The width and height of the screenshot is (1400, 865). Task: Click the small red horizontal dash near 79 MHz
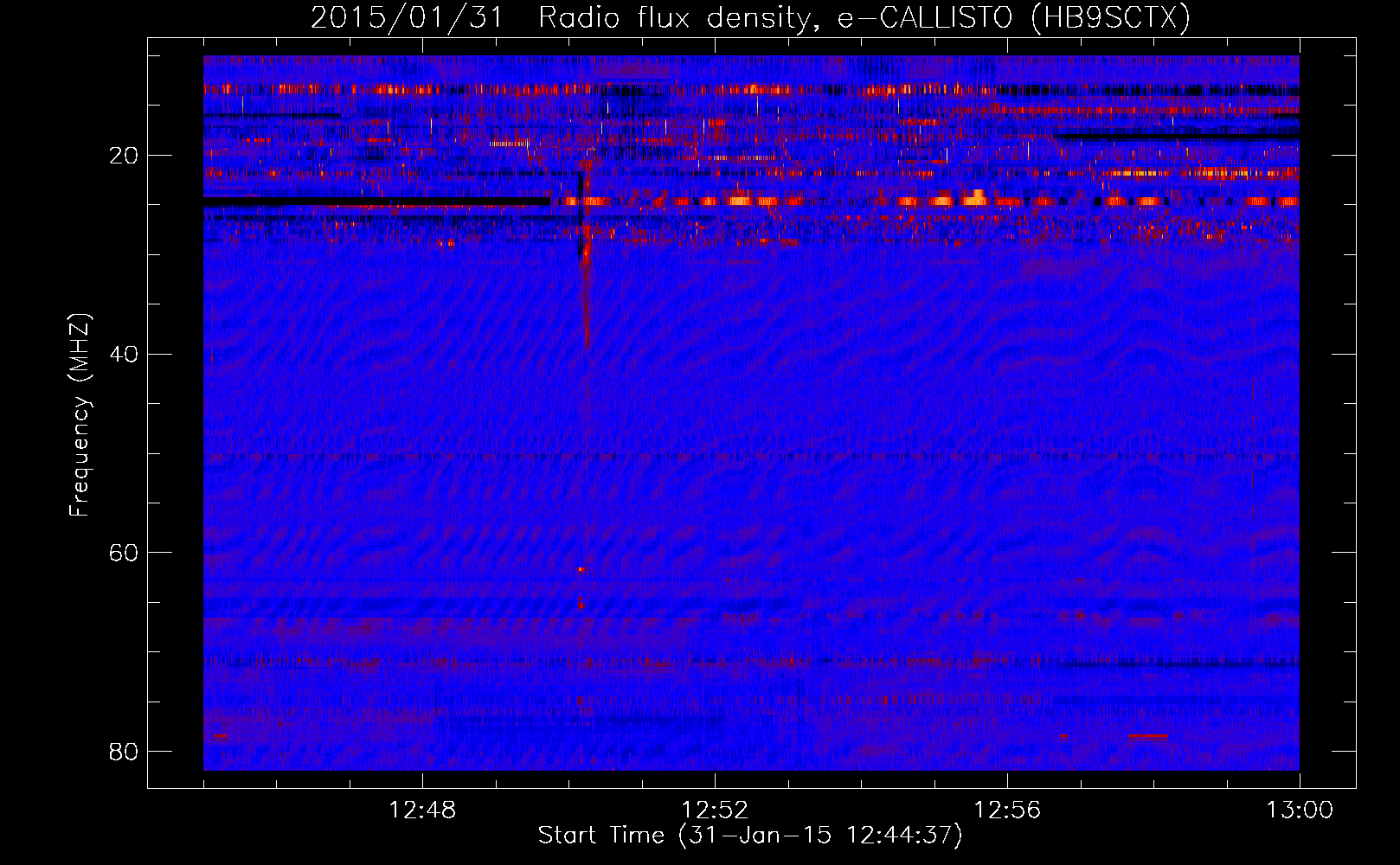click(1147, 737)
